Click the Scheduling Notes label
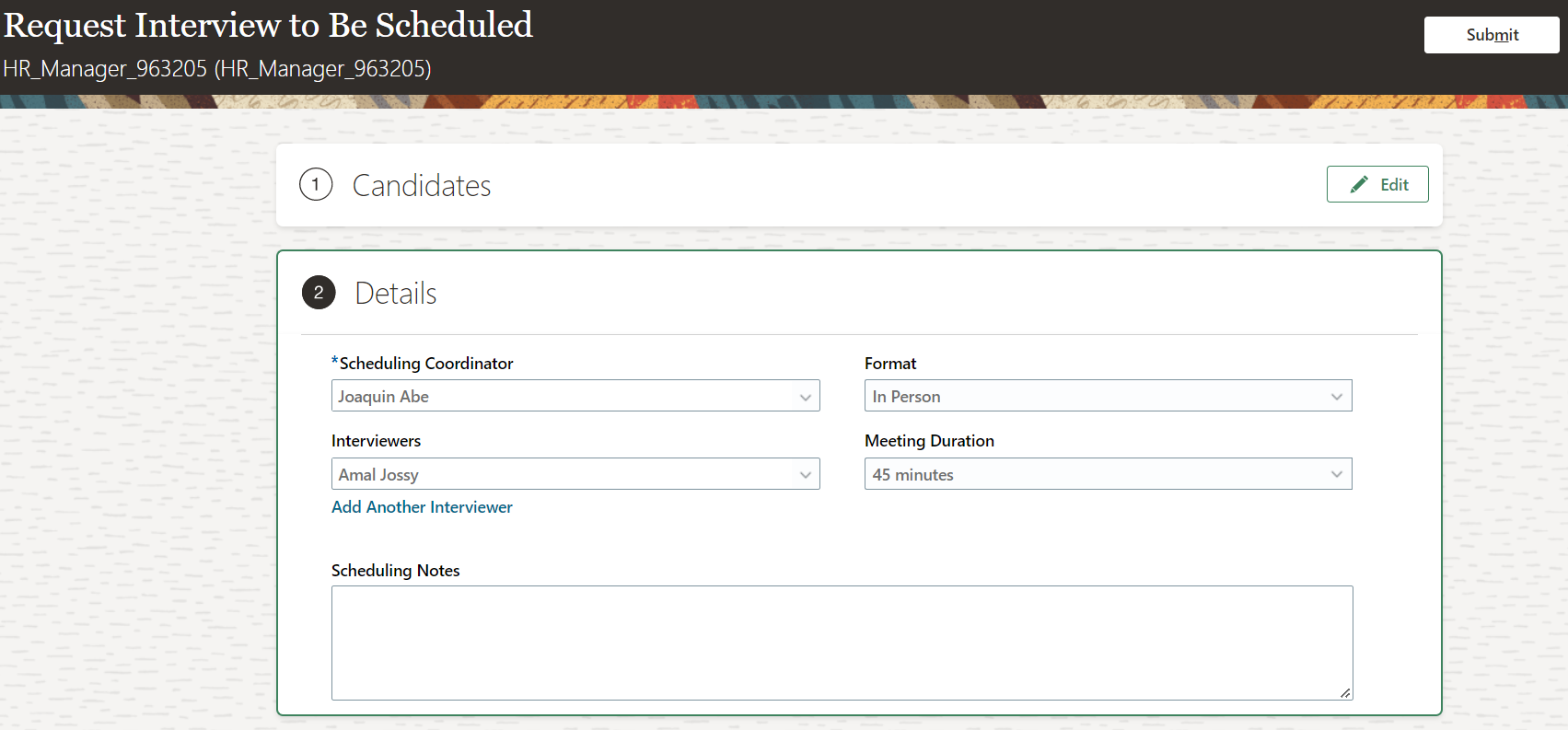This screenshot has height=730, width=1568. click(x=396, y=571)
